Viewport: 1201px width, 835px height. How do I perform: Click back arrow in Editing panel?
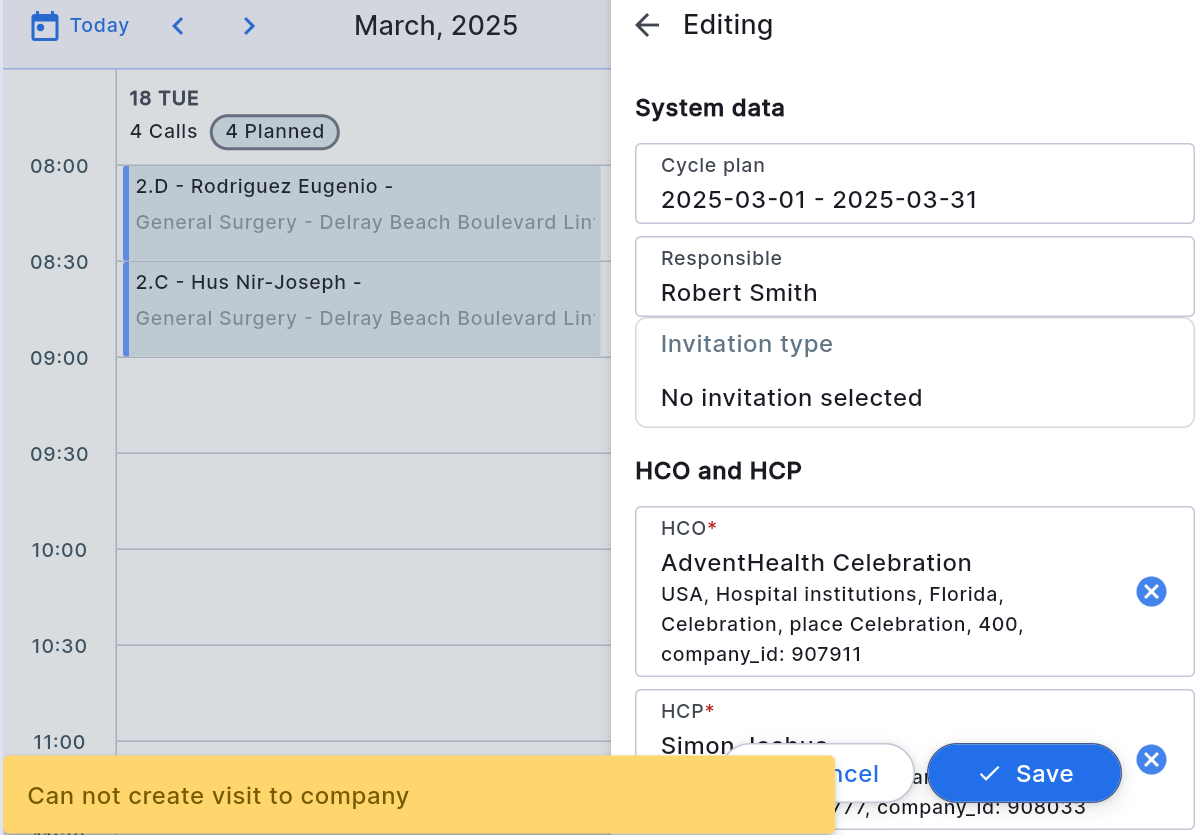648,26
